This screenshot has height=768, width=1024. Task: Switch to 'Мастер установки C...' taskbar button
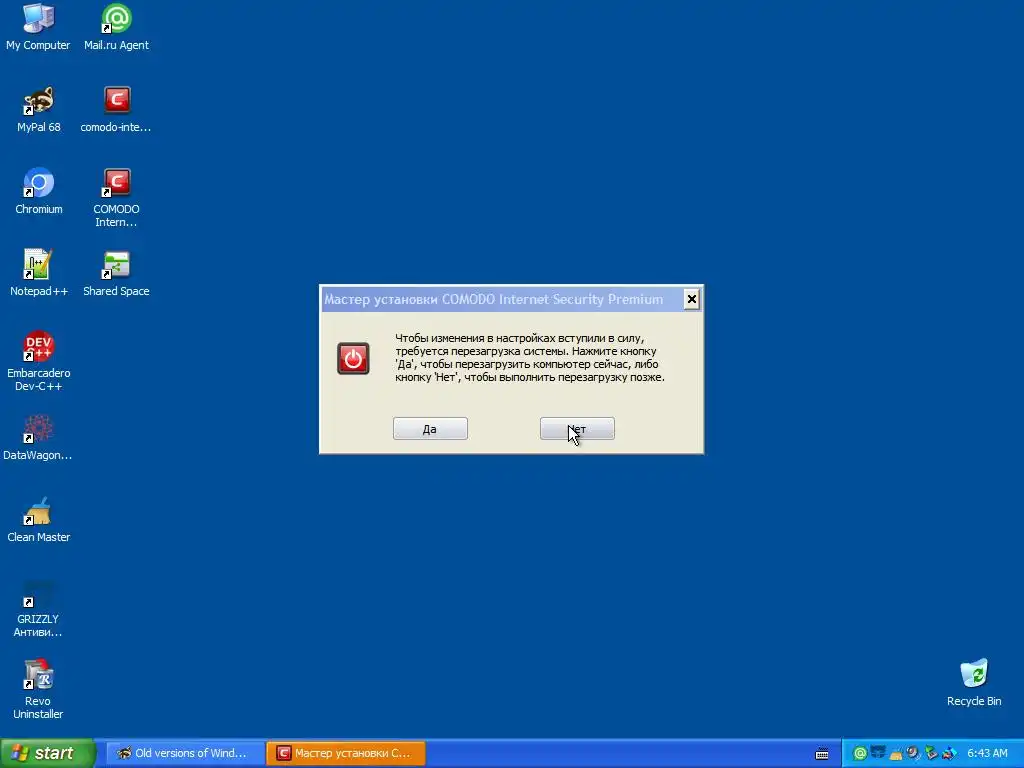346,753
